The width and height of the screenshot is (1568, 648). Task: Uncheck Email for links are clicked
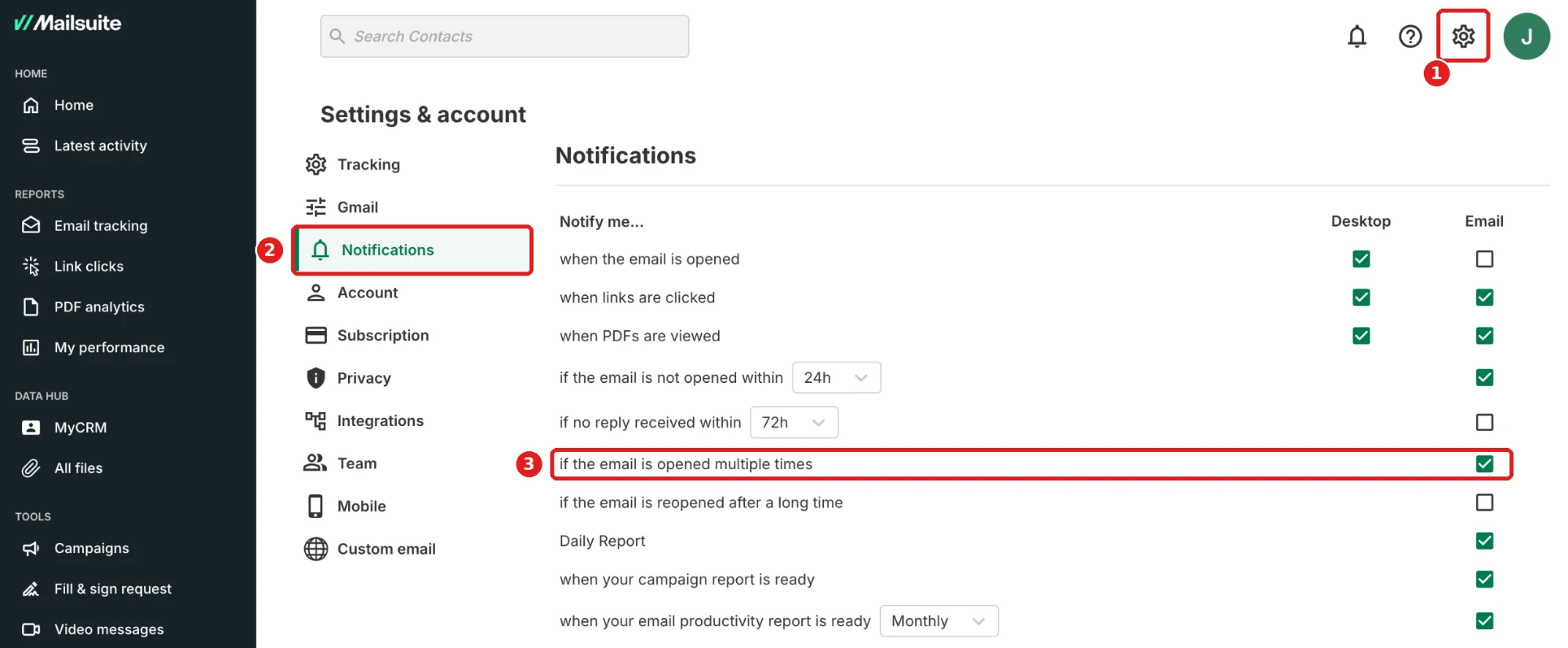[1484, 297]
